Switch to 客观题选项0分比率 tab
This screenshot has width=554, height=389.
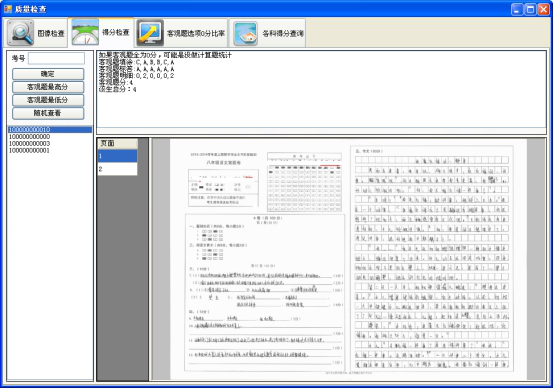pyautogui.click(x=181, y=33)
